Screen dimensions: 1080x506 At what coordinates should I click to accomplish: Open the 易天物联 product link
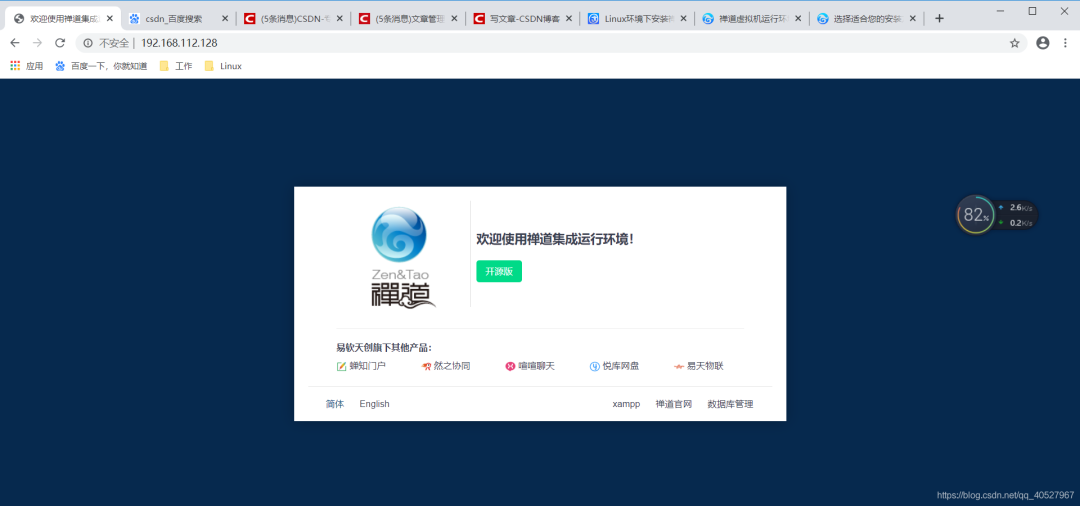[x=698, y=366]
